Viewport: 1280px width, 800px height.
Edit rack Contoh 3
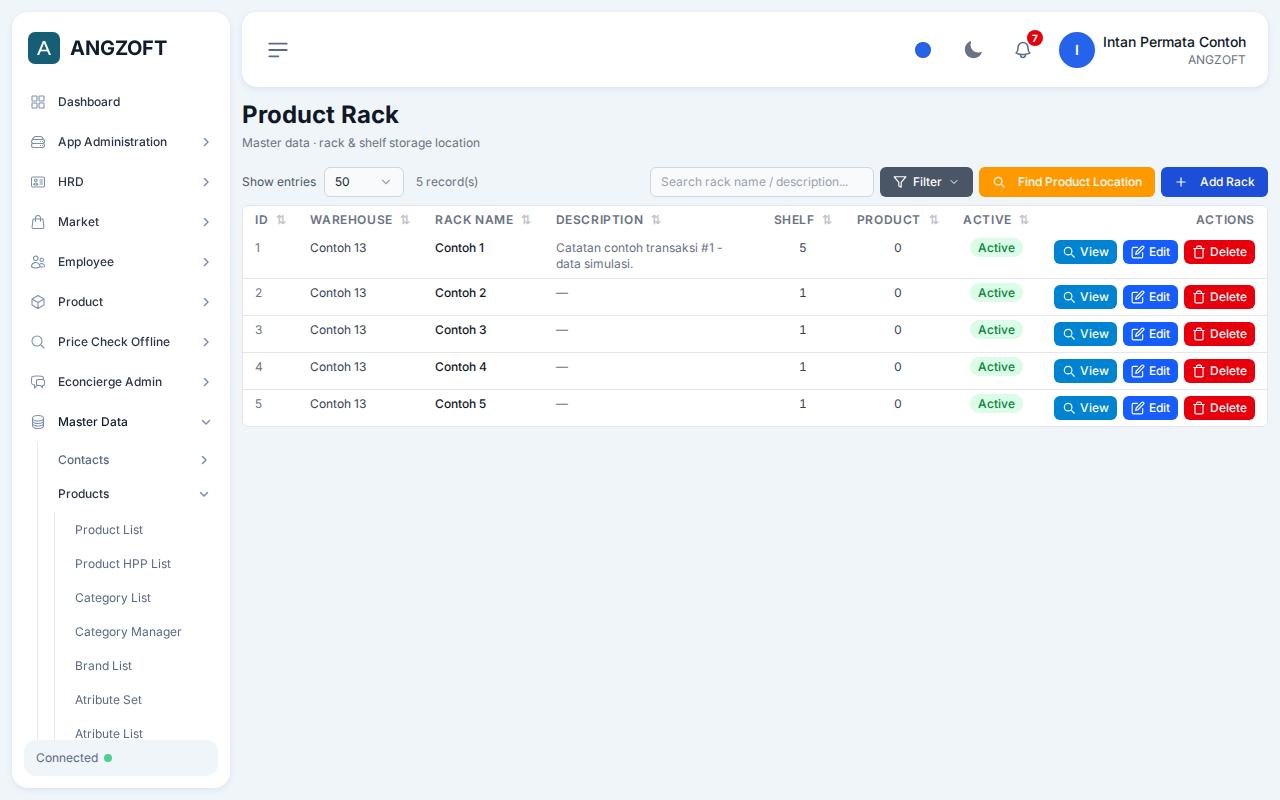tap(1150, 334)
